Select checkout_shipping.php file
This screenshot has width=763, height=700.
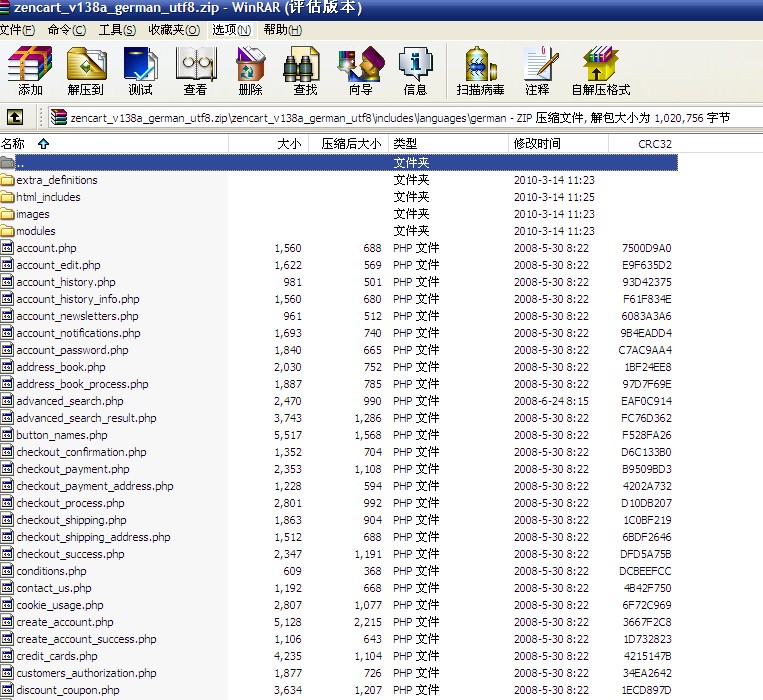71,520
